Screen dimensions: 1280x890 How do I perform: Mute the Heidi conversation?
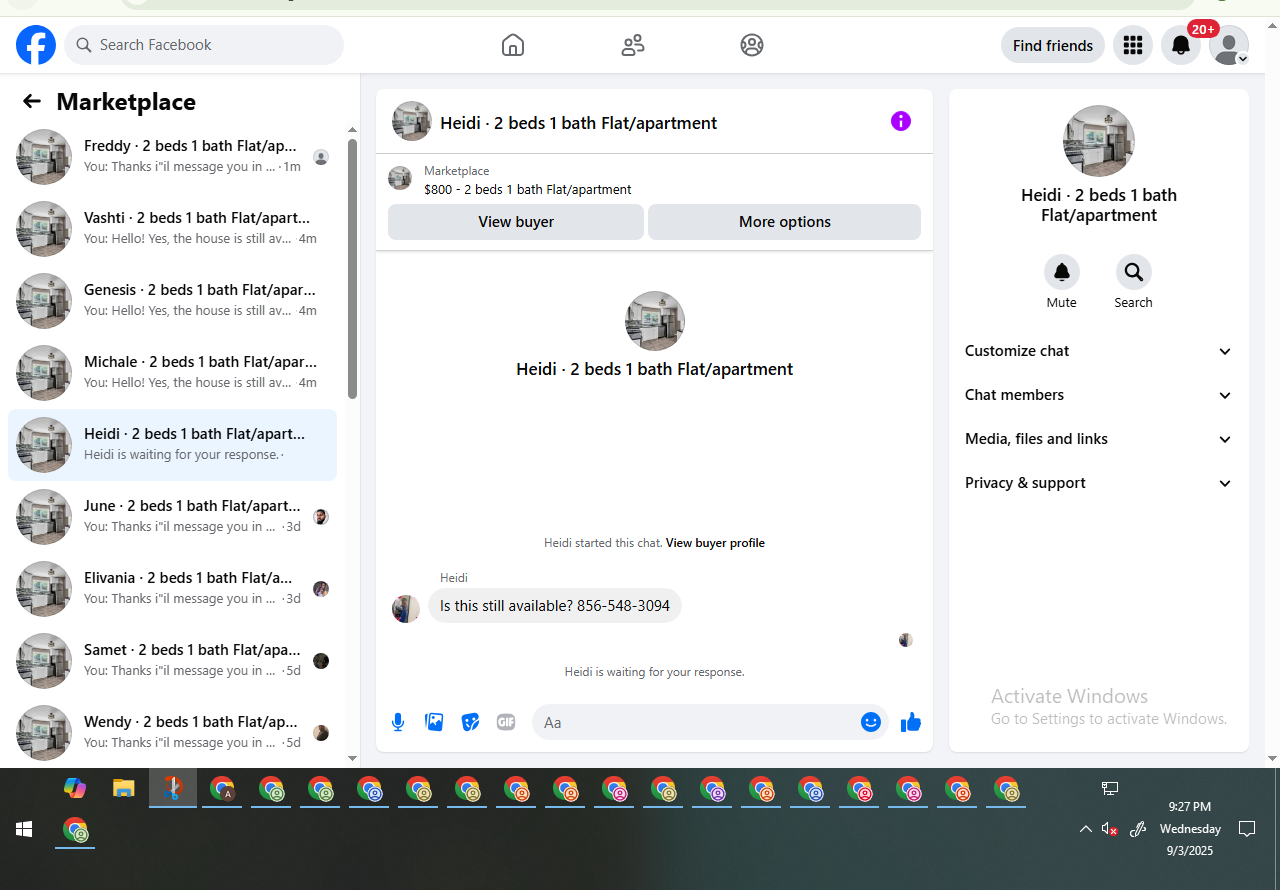(1062, 272)
